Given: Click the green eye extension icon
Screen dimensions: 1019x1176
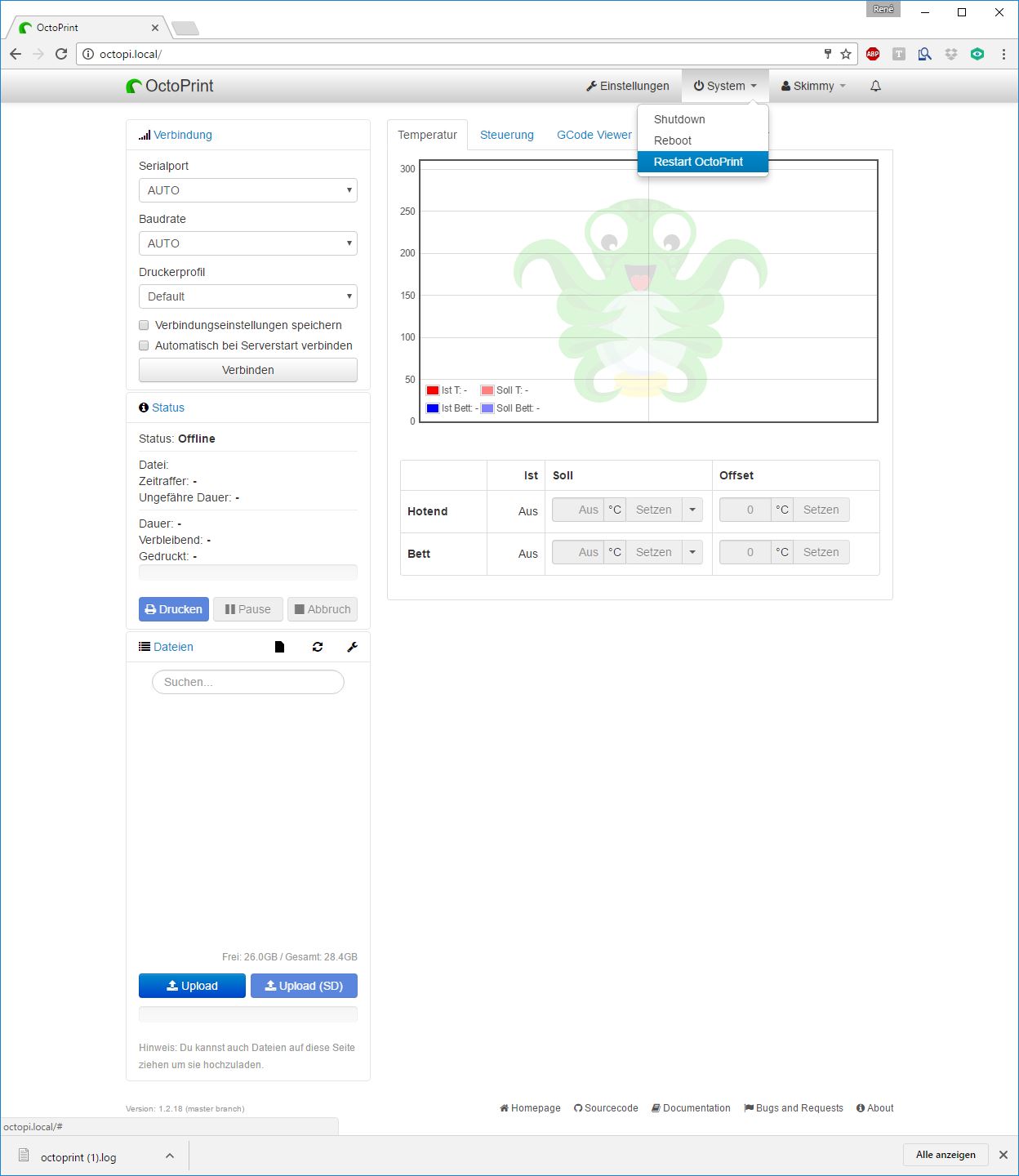Looking at the screenshot, I should [x=977, y=54].
